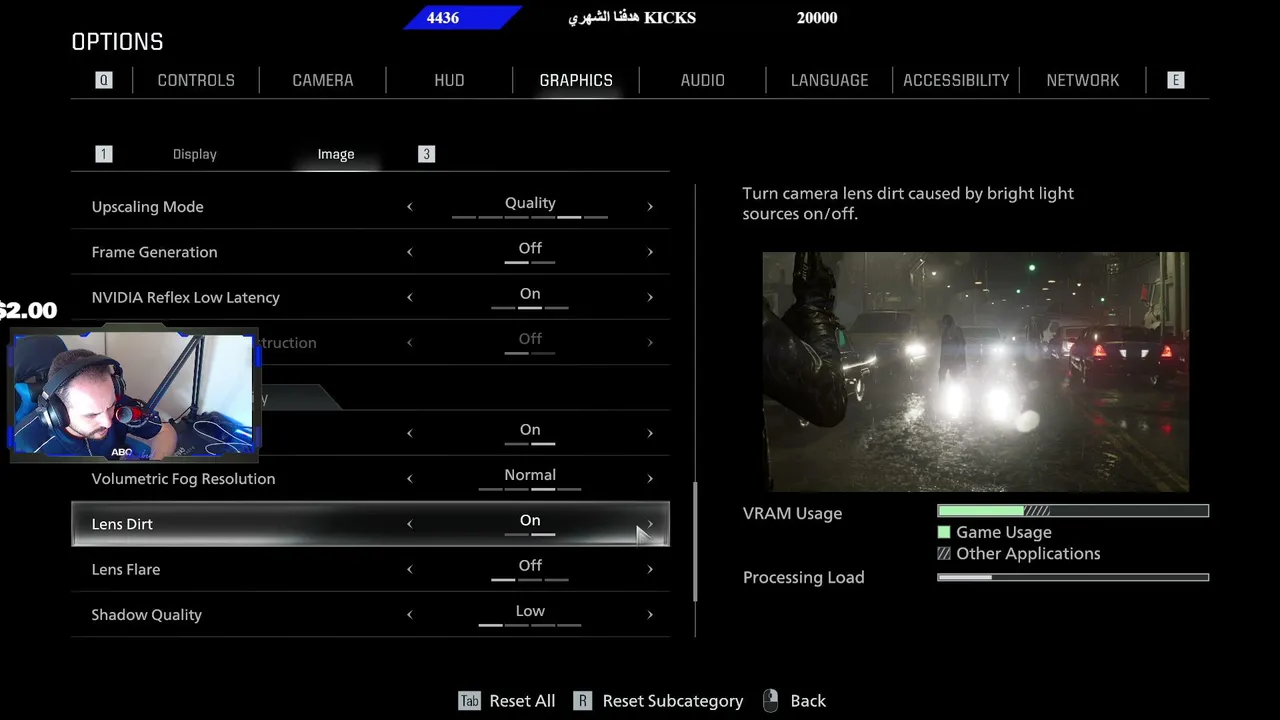This screenshot has width=1280, height=720.
Task: Click right arrow for Lens Dirt
Action: [650, 524]
